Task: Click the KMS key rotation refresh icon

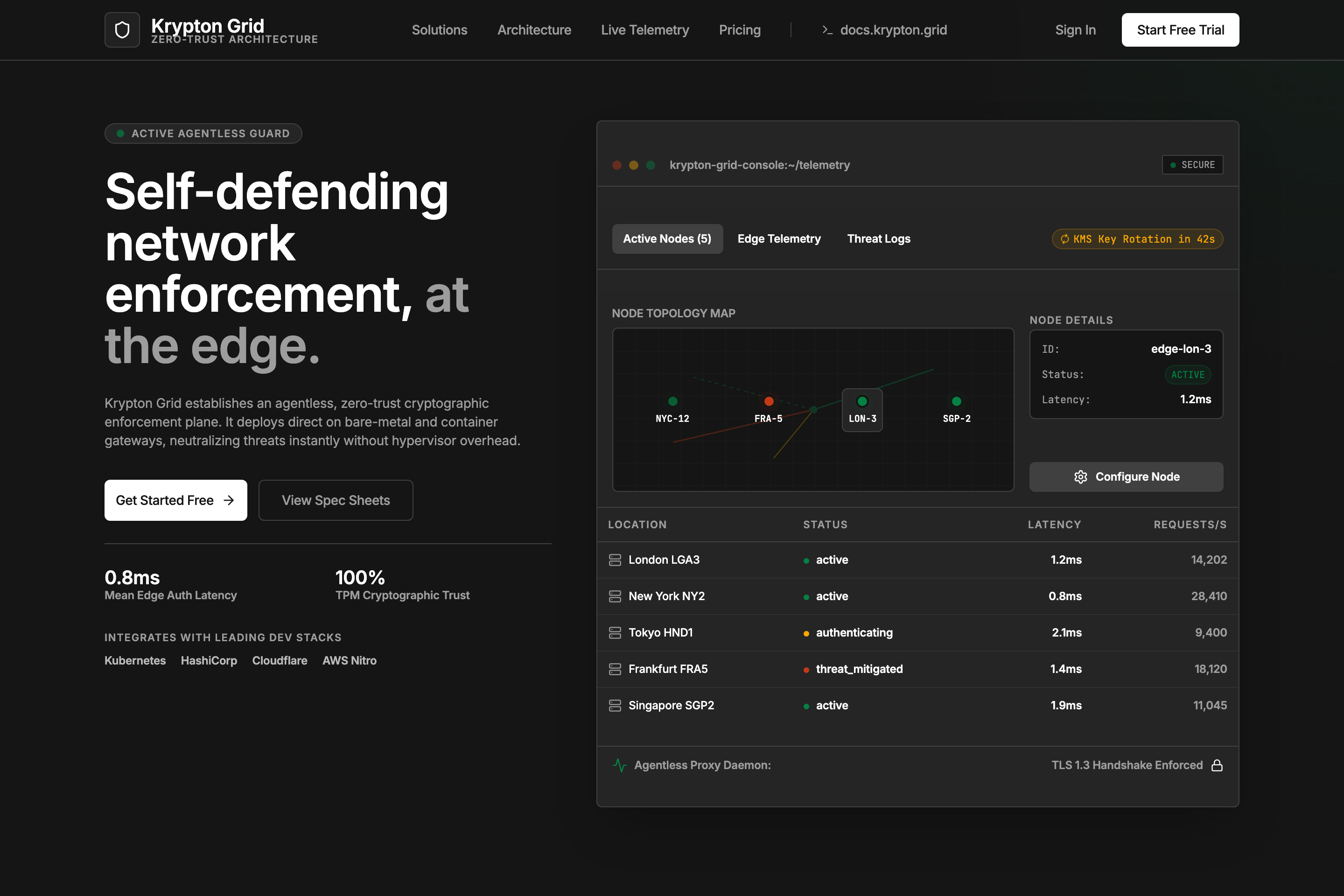Action: [x=1064, y=239]
